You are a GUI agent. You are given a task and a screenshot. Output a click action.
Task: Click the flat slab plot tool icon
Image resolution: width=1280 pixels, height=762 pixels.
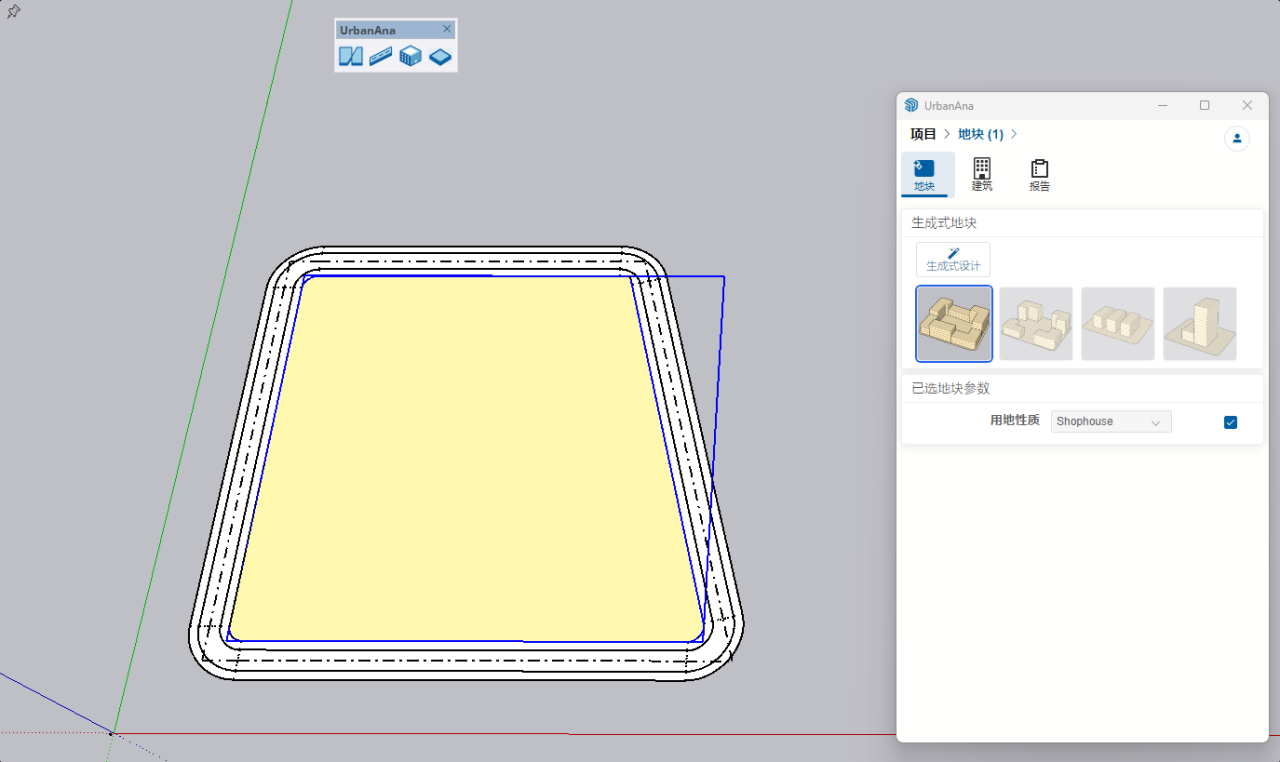pyautogui.click(x=440, y=57)
